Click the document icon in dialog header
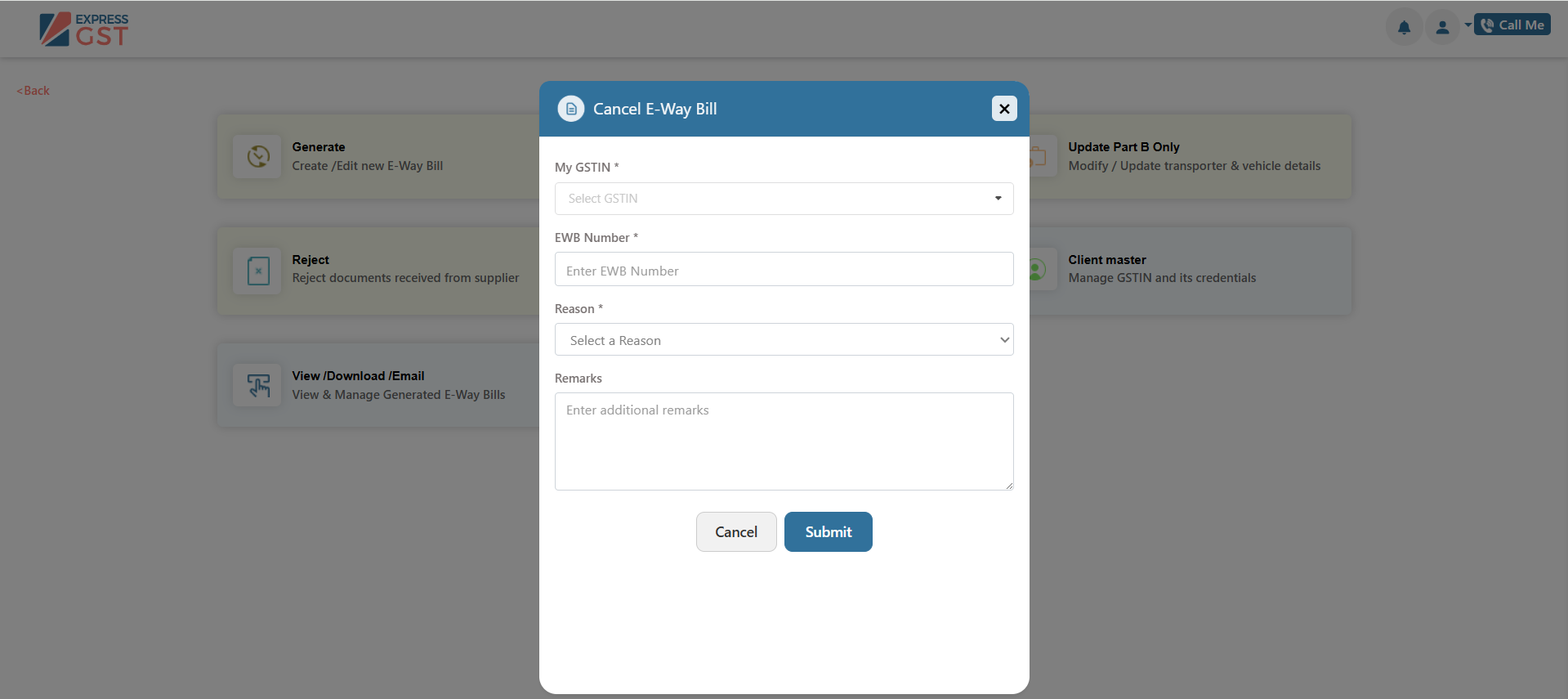The image size is (1568, 699). (571, 109)
